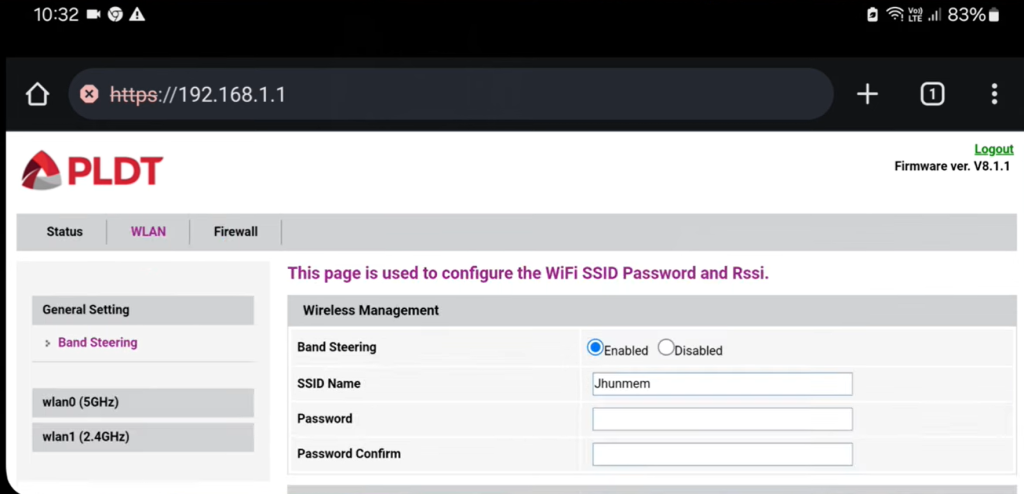The height and width of the screenshot is (494, 1024).
Task: Tap the Chrome notification icon in status bar
Action: 116,15
